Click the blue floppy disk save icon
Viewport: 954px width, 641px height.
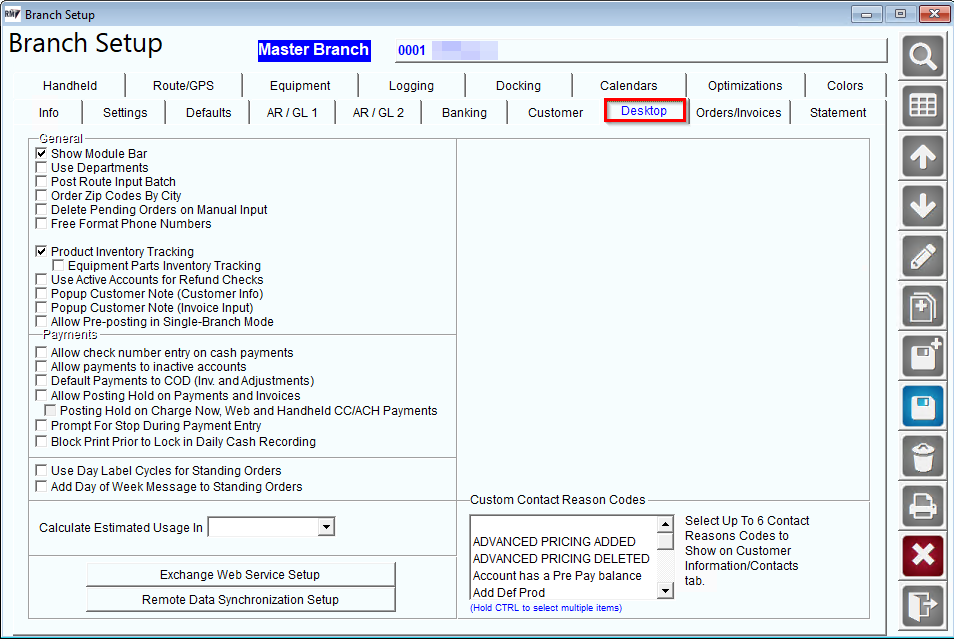[x=922, y=406]
